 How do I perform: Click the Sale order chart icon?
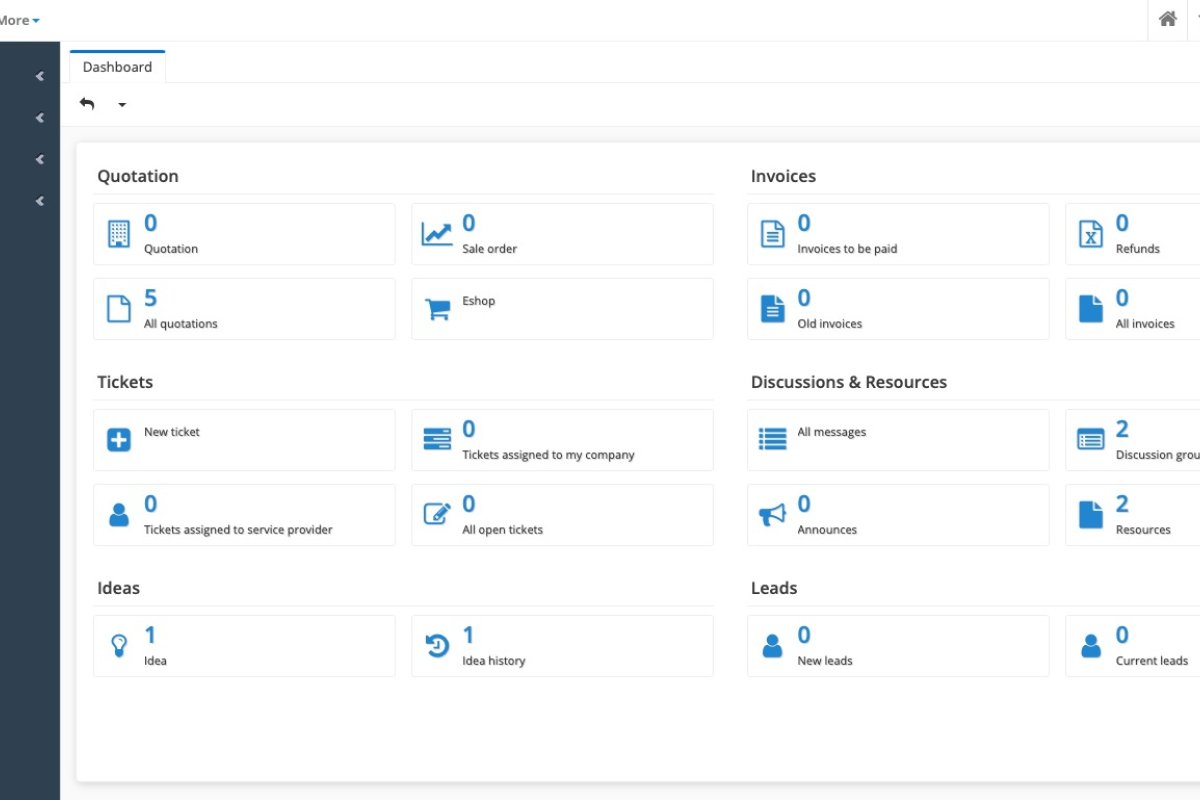437,234
